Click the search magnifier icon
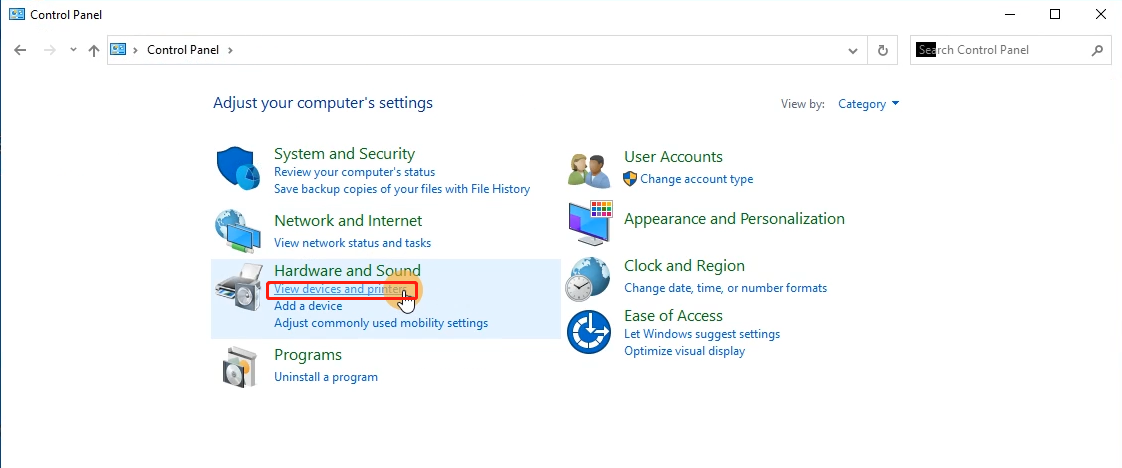The height and width of the screenshot is (468, 1122). click(1097, 50)
